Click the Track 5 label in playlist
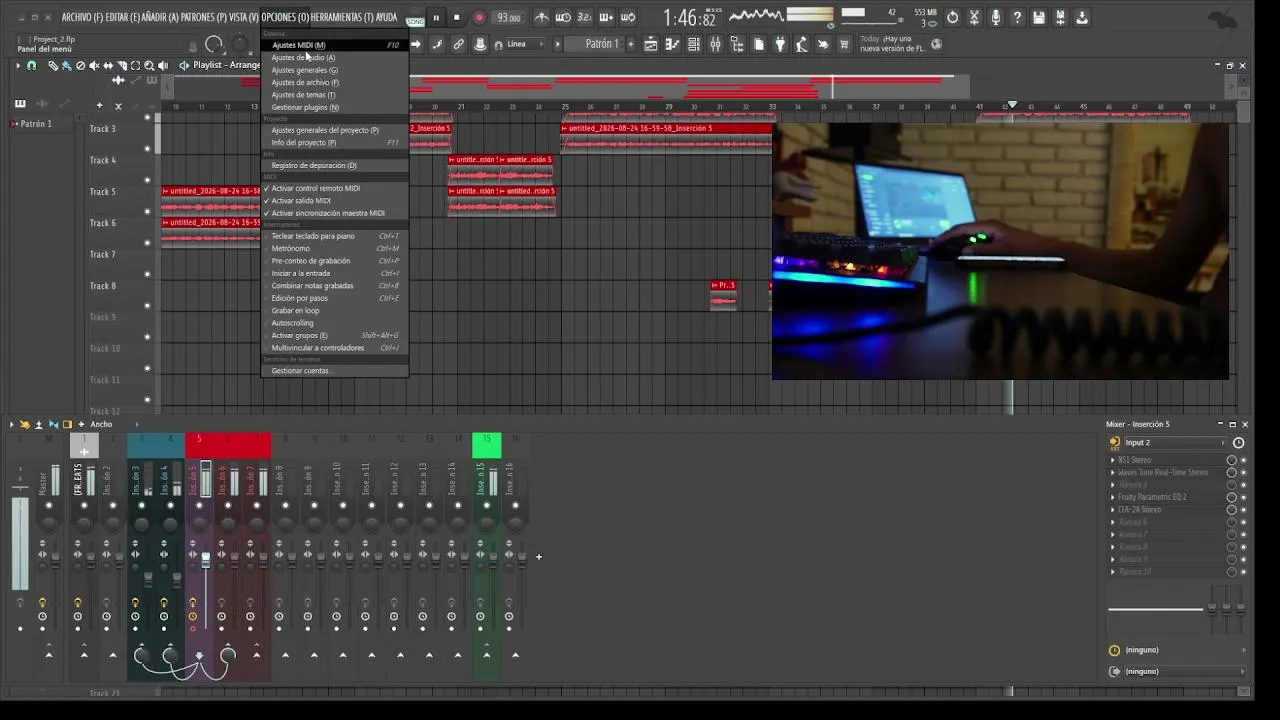 point(103,192)
